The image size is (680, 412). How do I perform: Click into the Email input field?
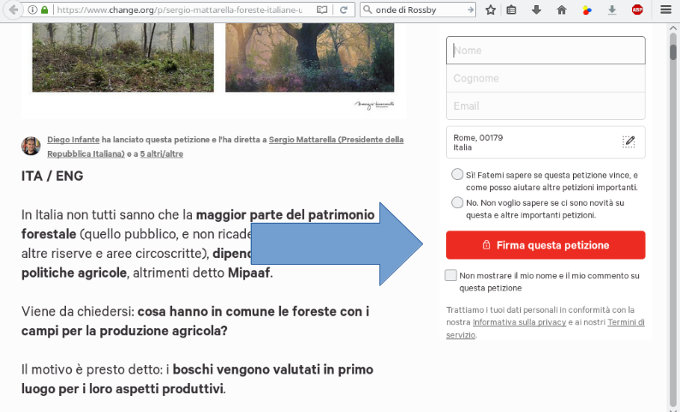(x=546, y=106)
